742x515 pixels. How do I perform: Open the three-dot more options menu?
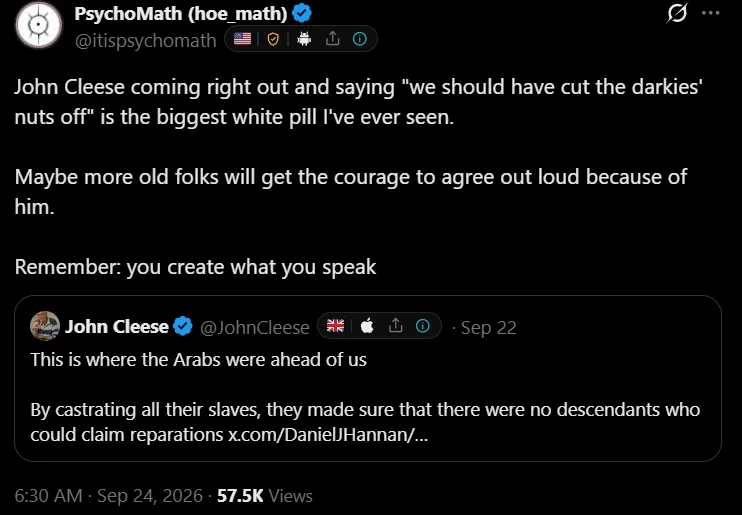[x=710, y=13]
